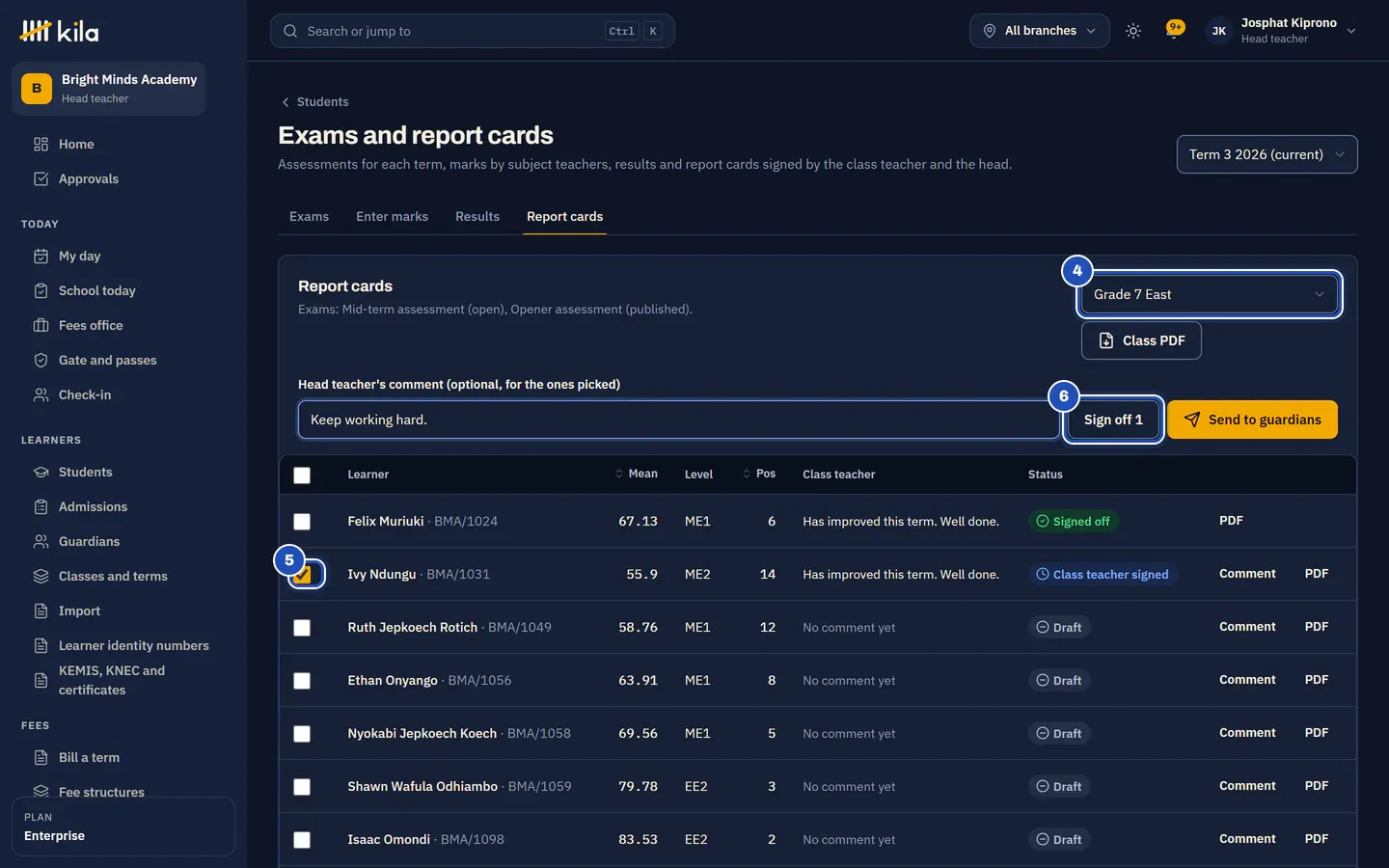Expand the Grade 7 East class selector
The height and width of the screenshot is (868, 1389).
[x=1209, y=294]
